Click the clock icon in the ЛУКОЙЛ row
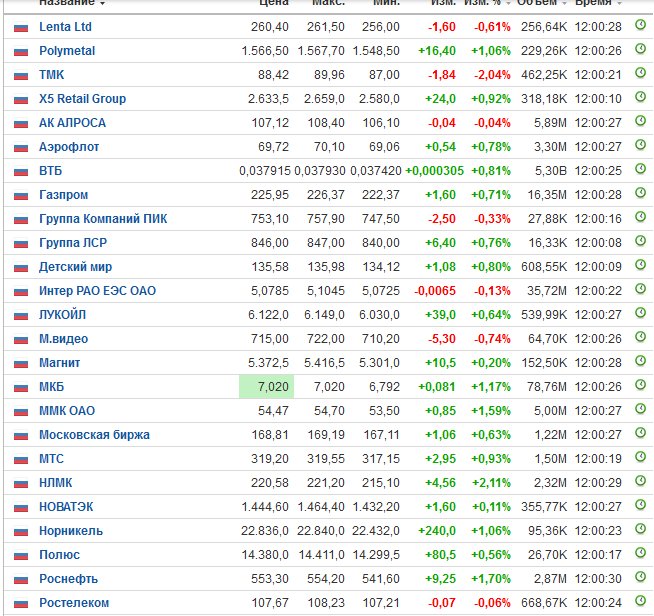The height and width of the screenshot is (616, 654). pos(640,312)
